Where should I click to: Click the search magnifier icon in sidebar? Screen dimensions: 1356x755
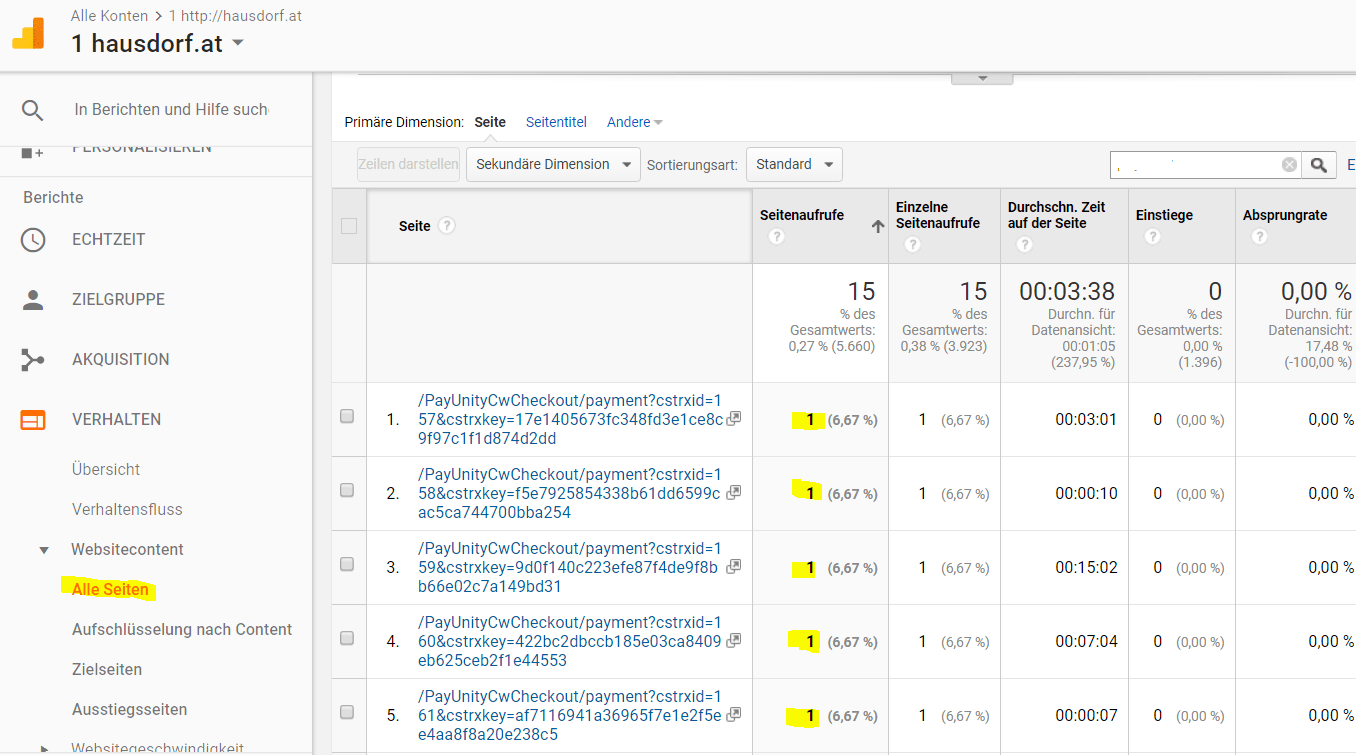coord(33,110)
